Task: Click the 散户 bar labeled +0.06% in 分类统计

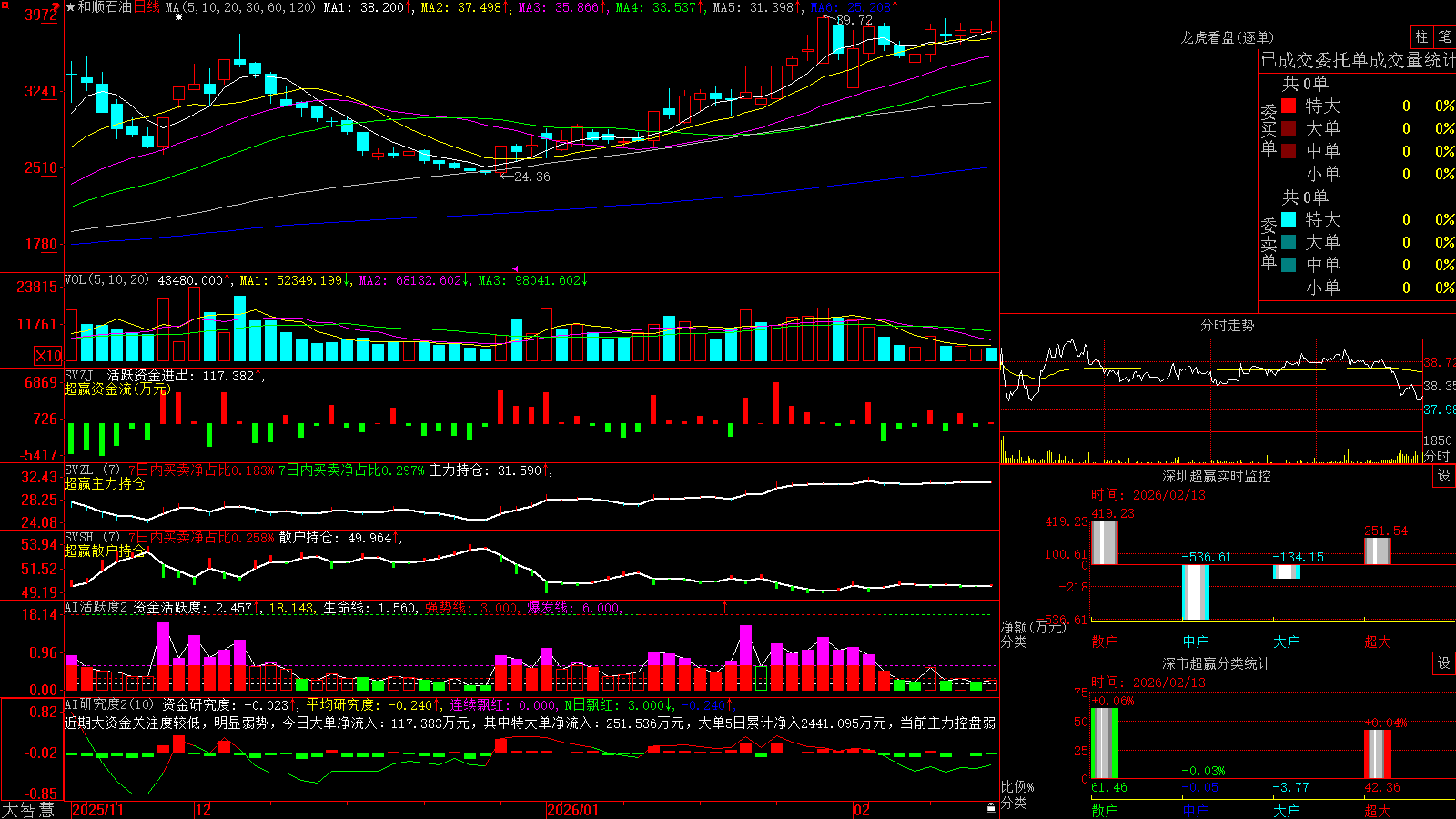Action: tap(1104, 743)
